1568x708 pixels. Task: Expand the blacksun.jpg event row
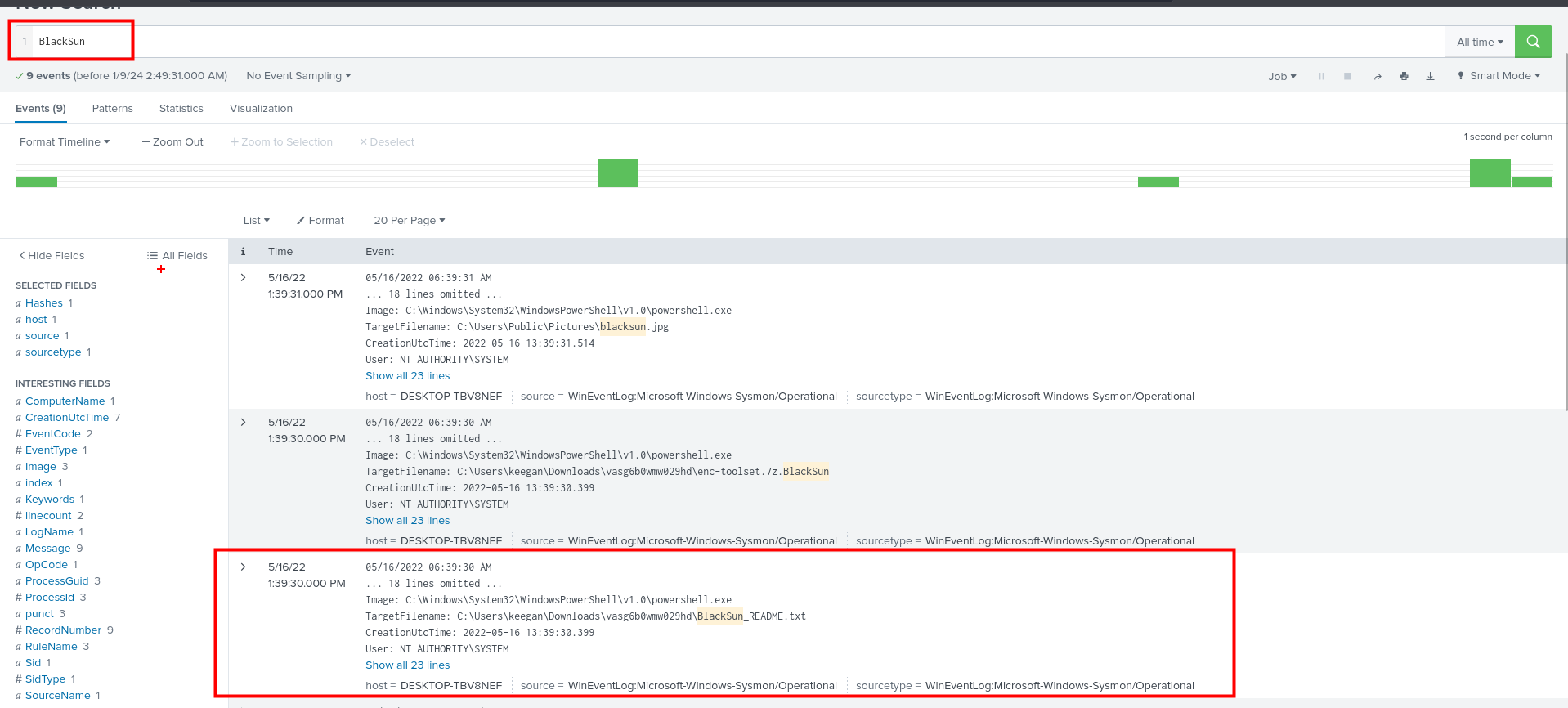click(243, 278)
